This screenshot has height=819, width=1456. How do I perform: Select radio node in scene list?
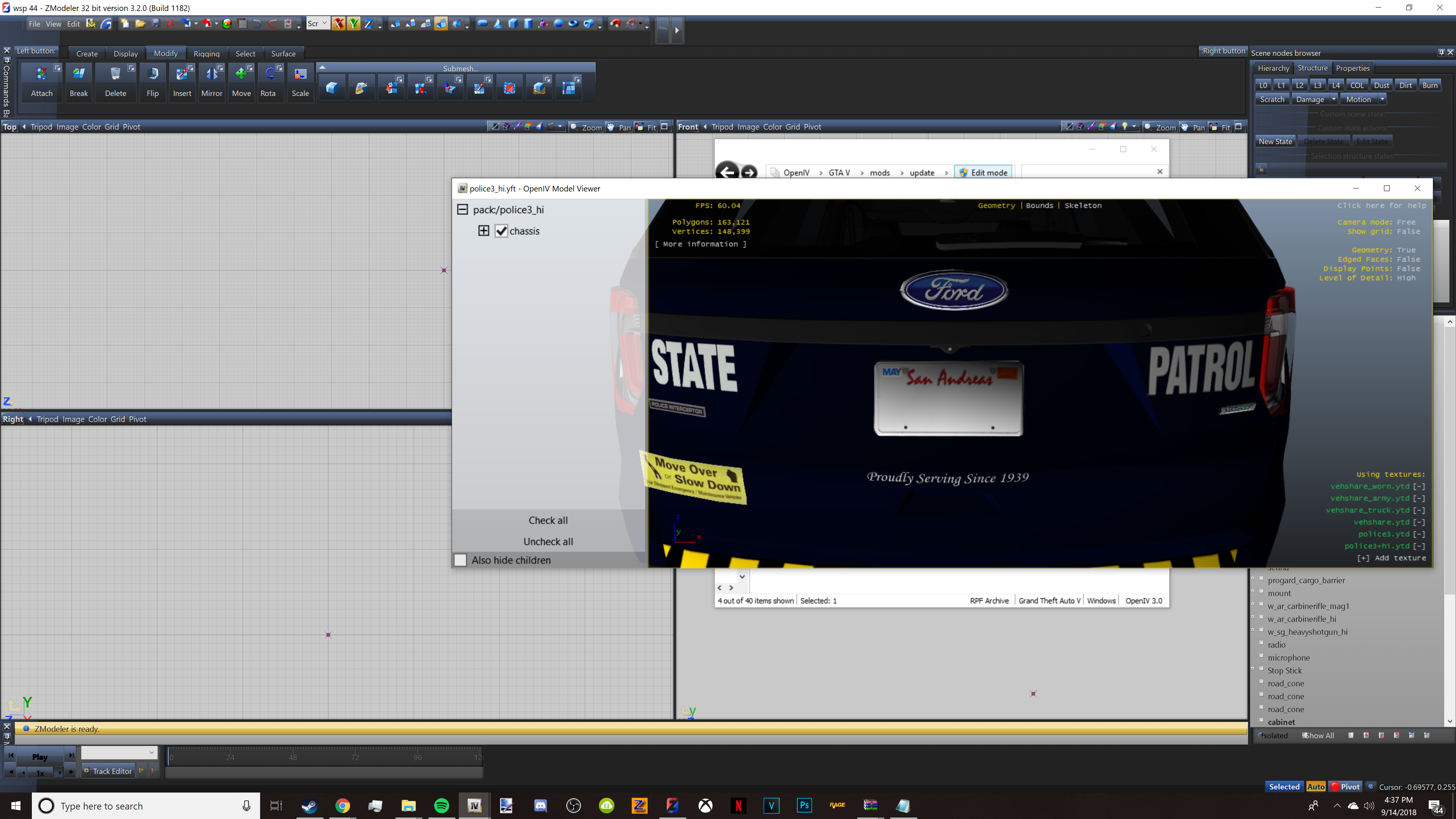(1276, 645)
